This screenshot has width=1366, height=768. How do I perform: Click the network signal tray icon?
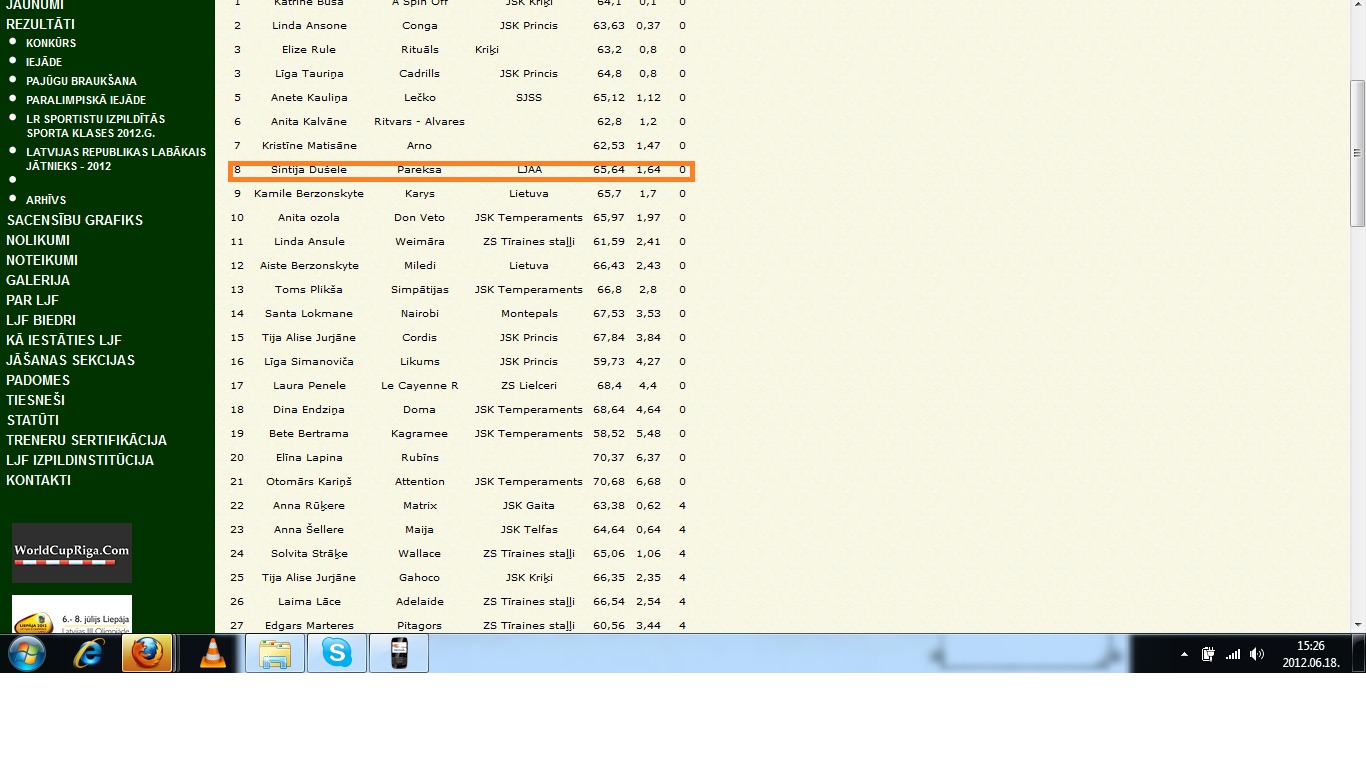[x=1233, y=654]
